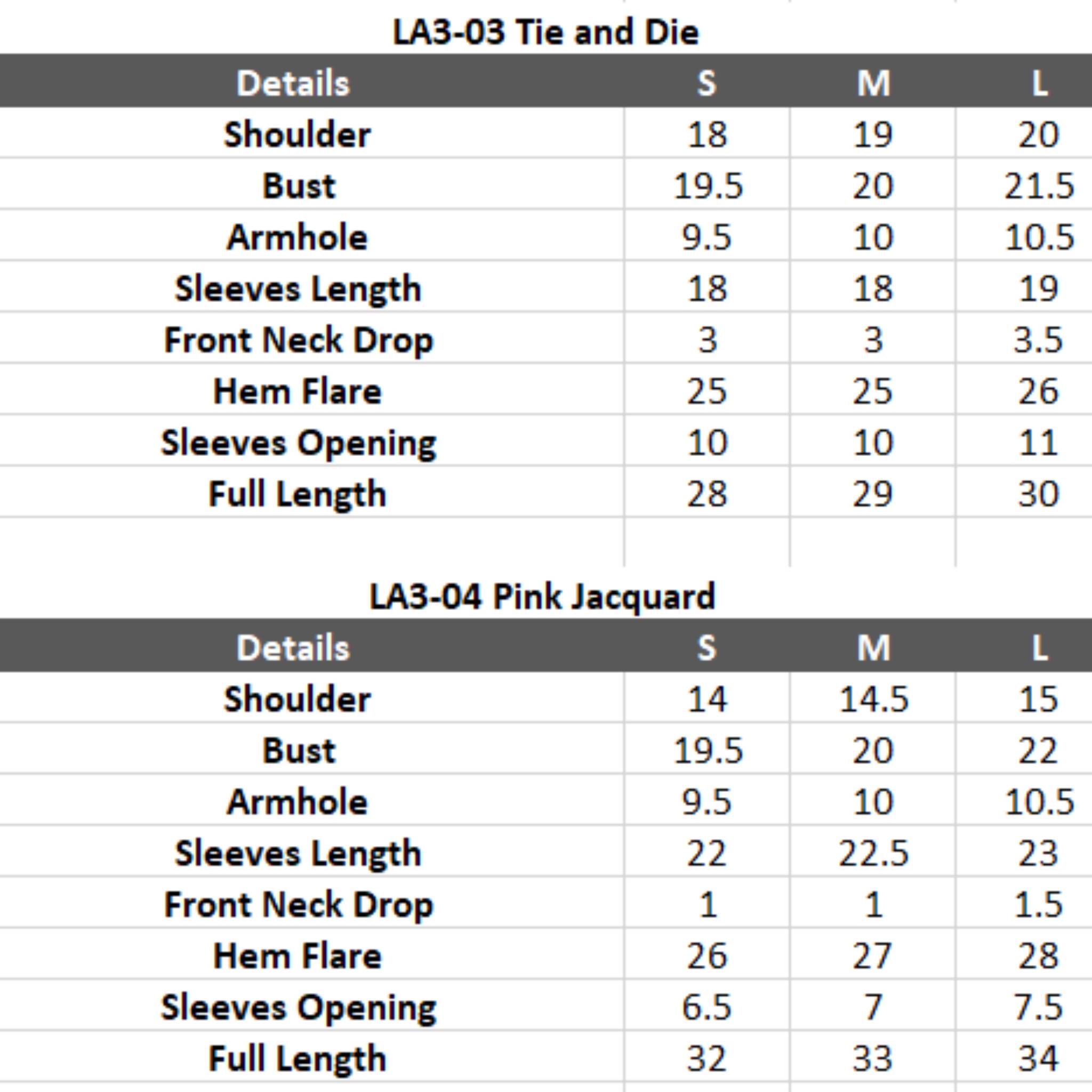
Task: Click the LA3-03 Tie and Die title
Action: click(545, 31)
